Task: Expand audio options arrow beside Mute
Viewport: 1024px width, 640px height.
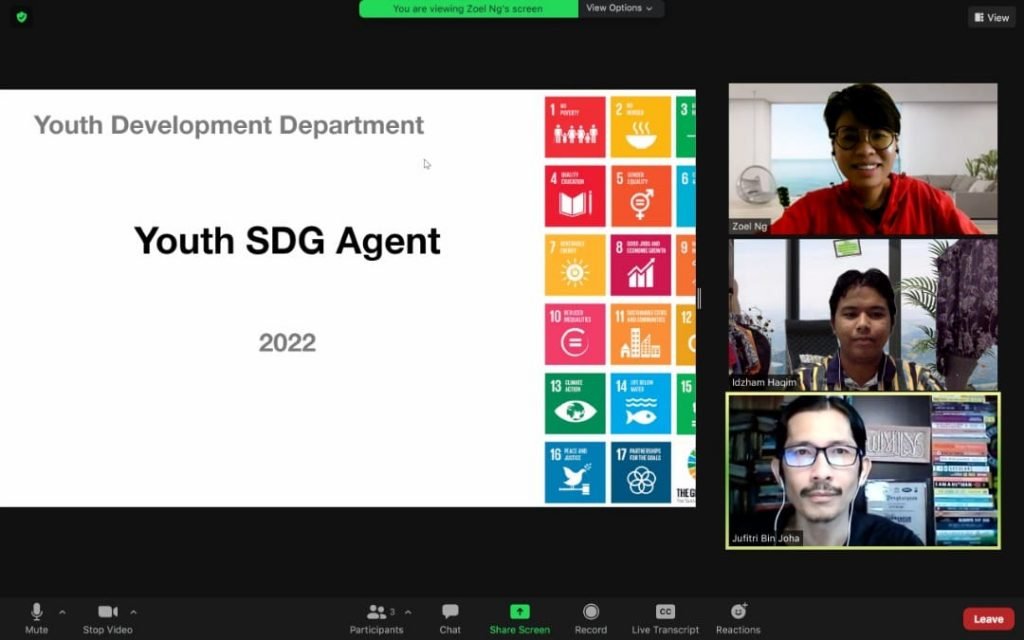Action: point(62,612)
